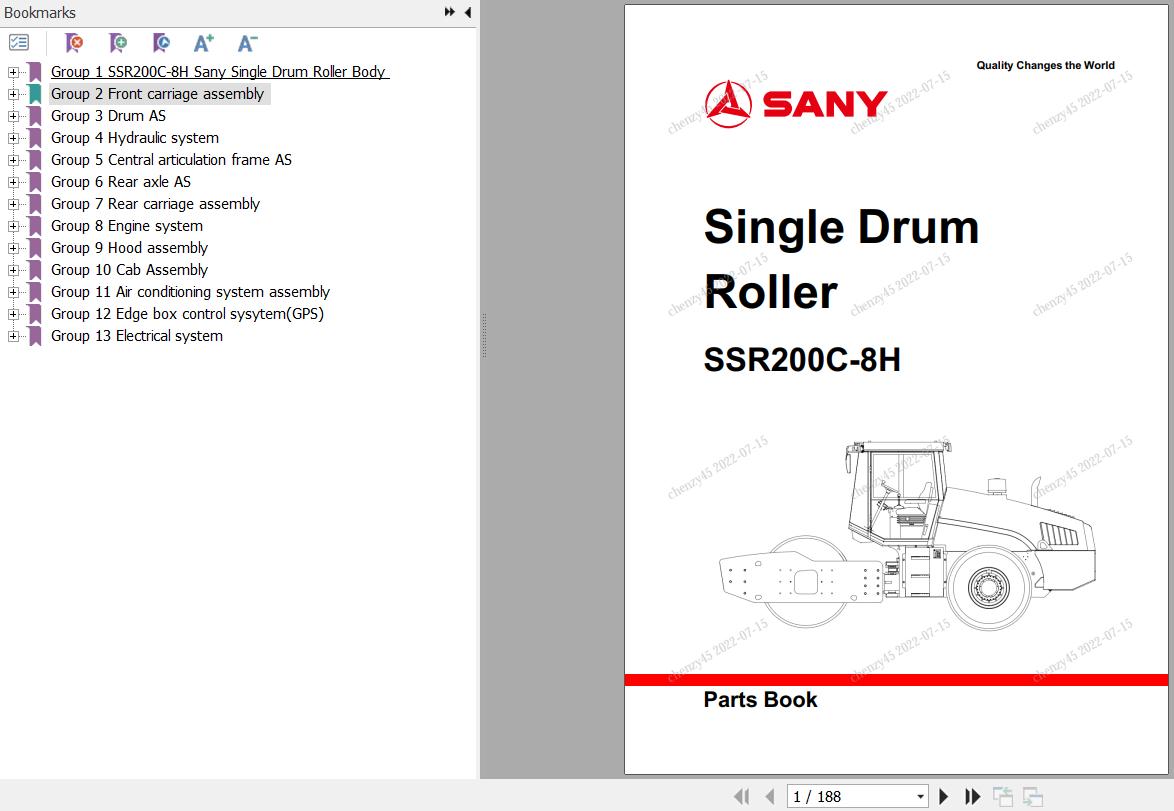Collapse the Bookmarks panel with the left arrow
Viewport: 1174px width, 811px height.
[468, 12]
